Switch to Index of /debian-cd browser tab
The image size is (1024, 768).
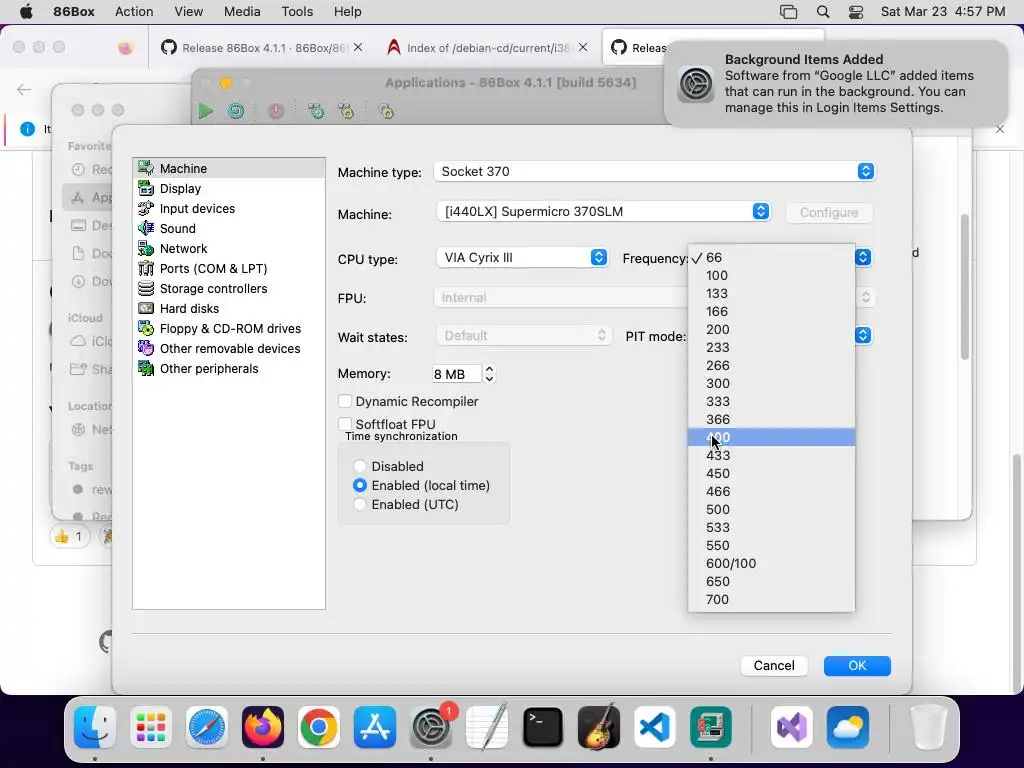tap(488, 48)
